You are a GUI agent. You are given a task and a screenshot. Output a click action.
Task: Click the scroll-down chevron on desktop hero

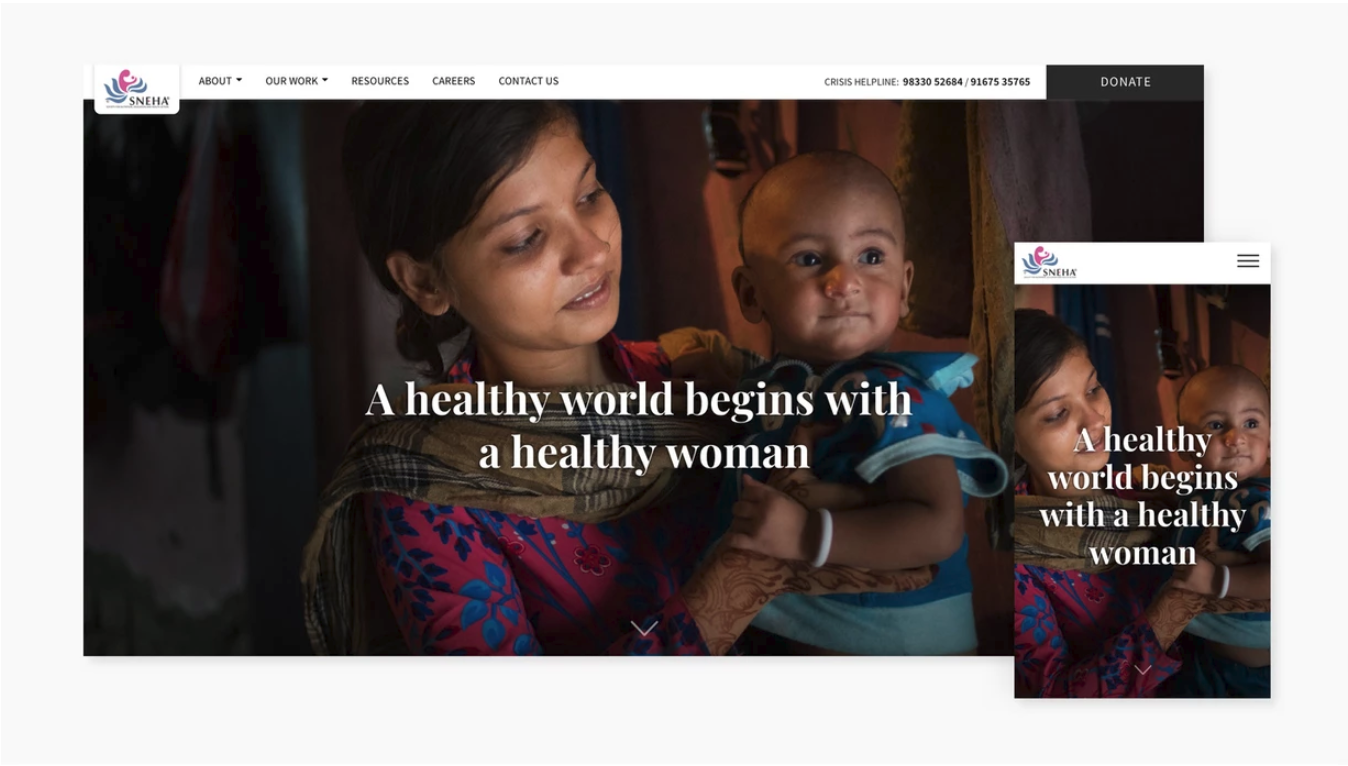[644, 628]
